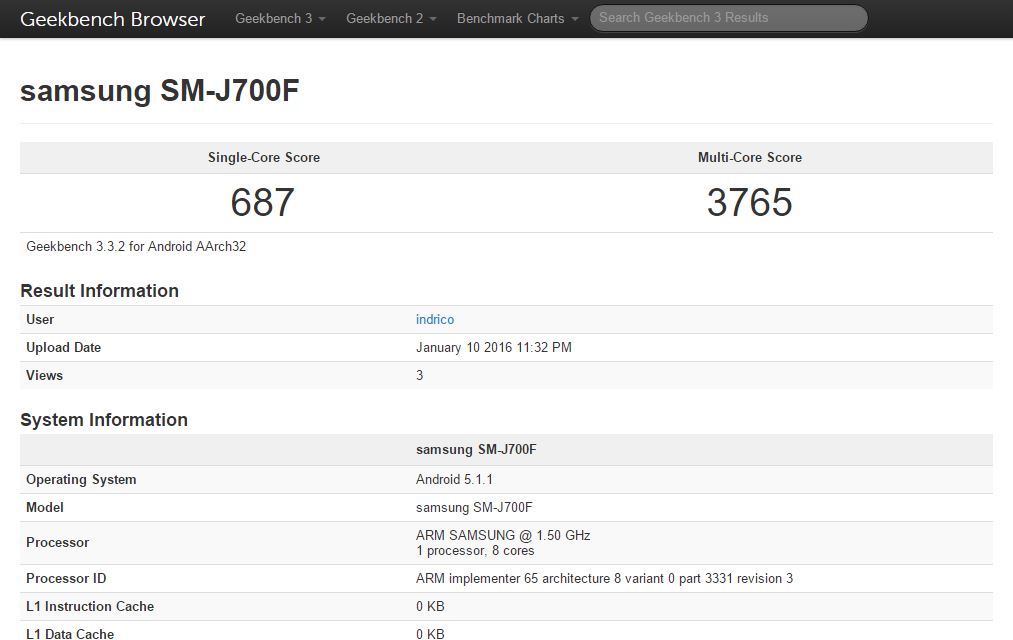Select text 1 processor, 8 cores

point(475,550)
